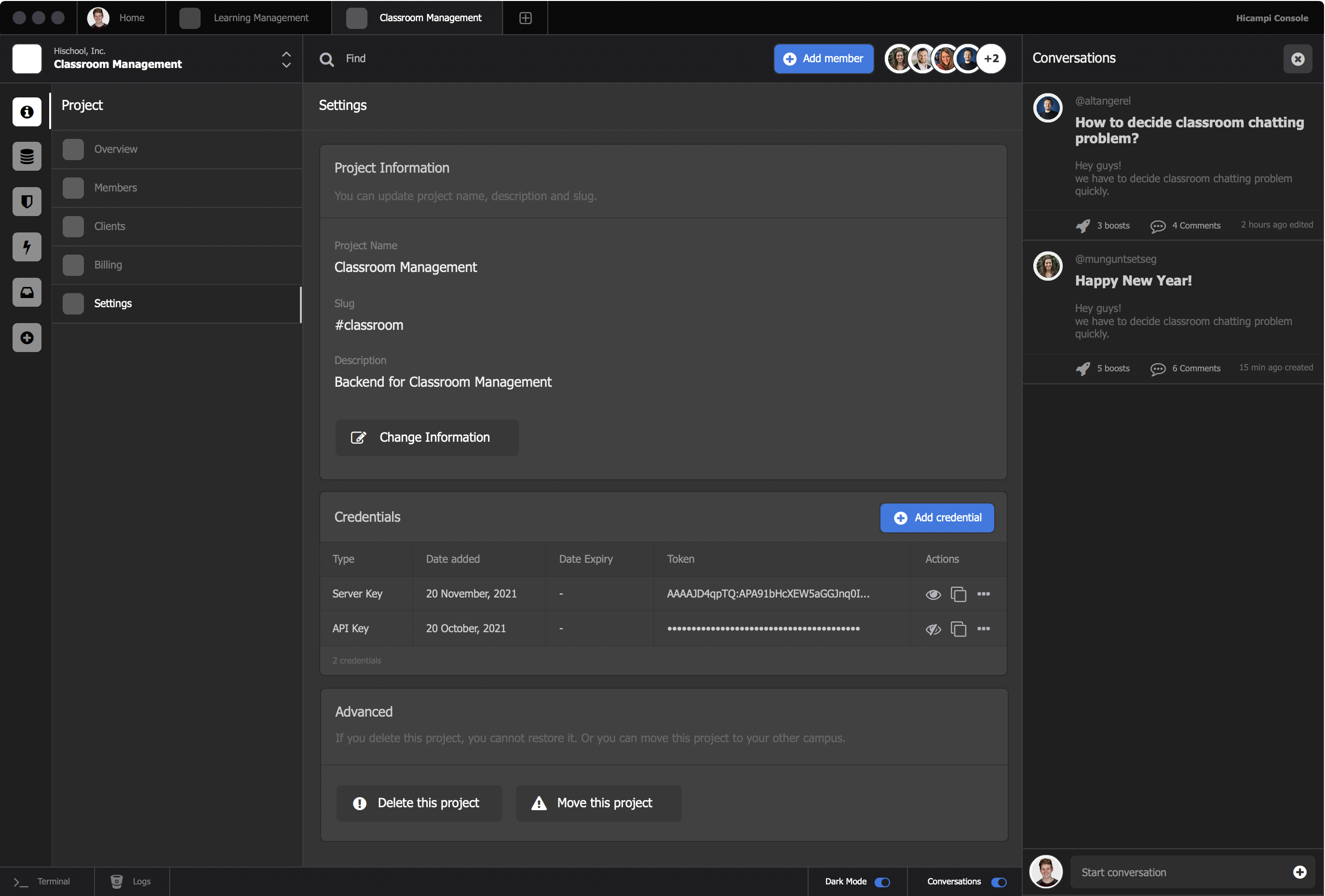Select the shield security icon in sidebar
Viewport: 1325px width, 896px height.
26,201
